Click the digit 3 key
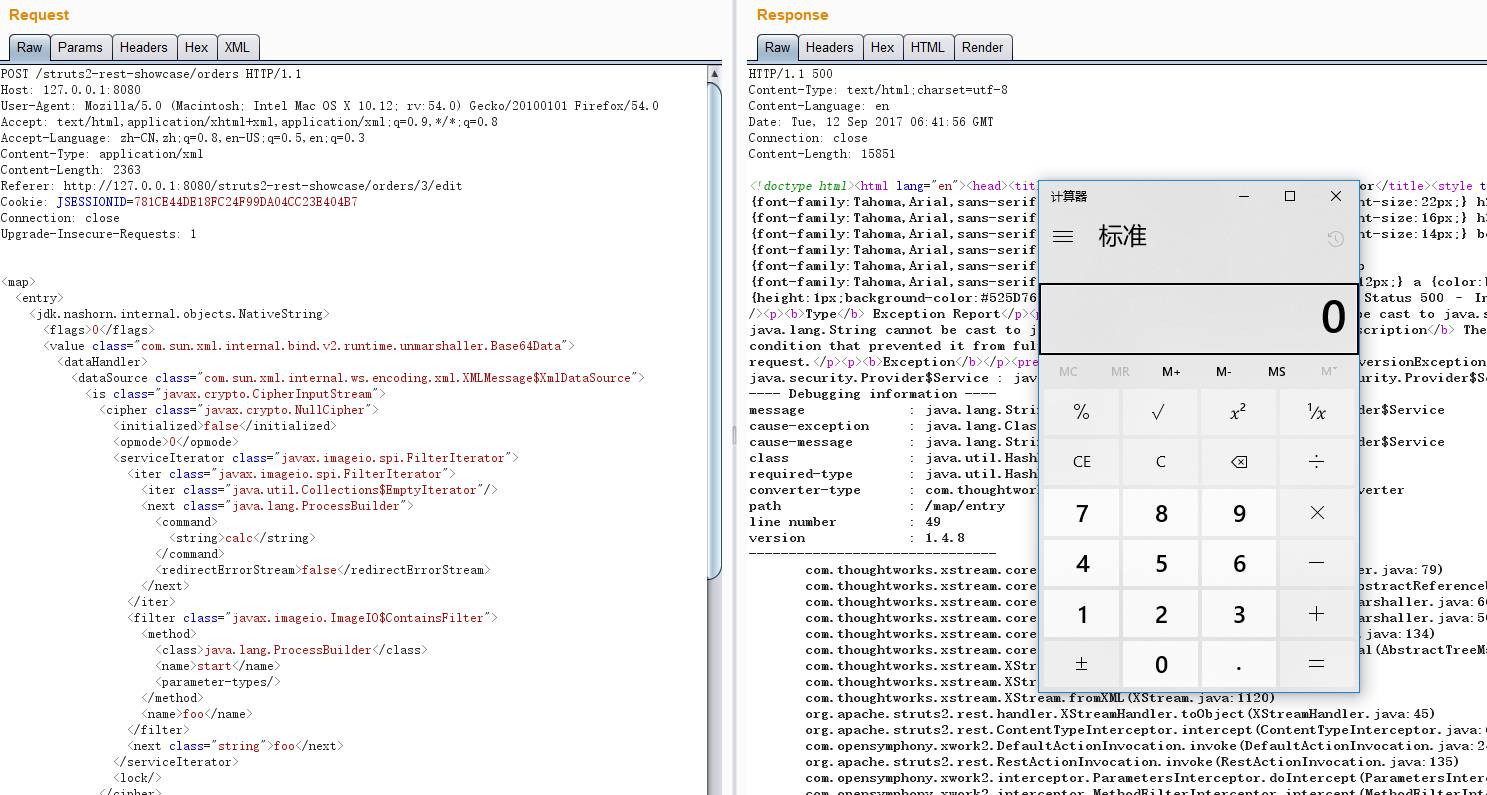This screenshot has width=1487, height=795. pos(1238,614)
